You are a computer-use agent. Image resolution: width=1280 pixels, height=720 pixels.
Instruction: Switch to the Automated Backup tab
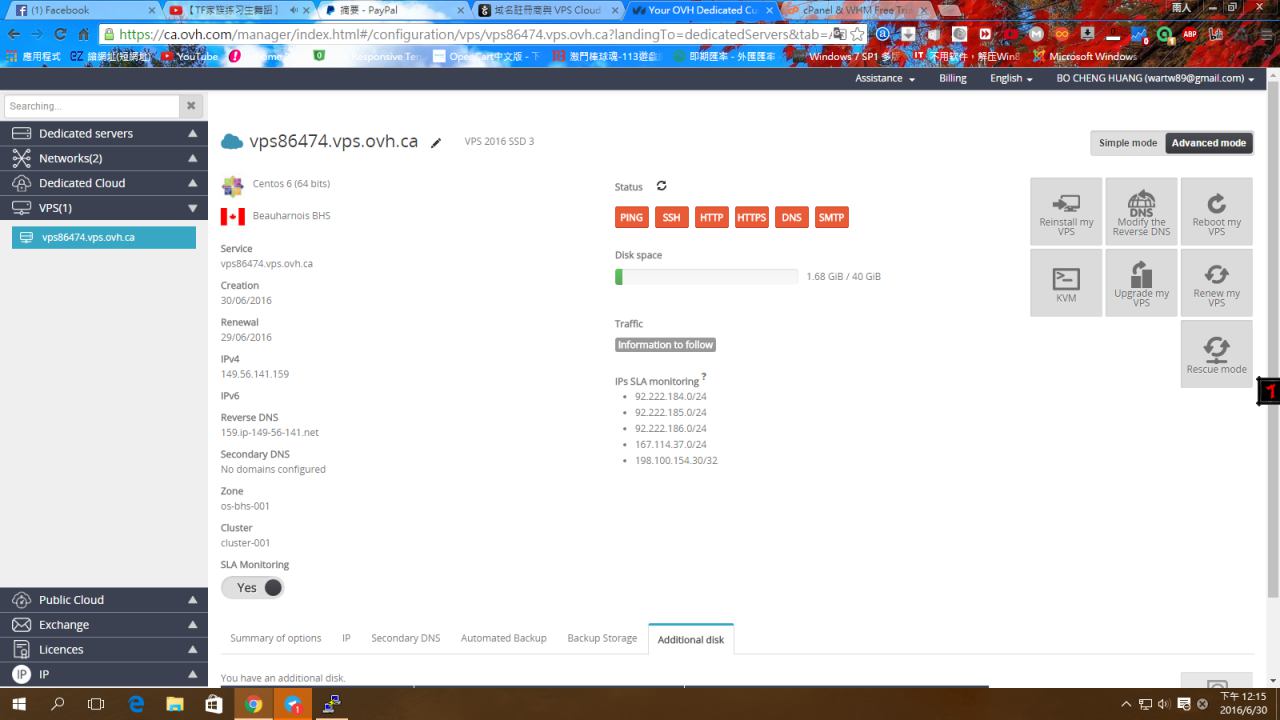[x=504, y=638]
